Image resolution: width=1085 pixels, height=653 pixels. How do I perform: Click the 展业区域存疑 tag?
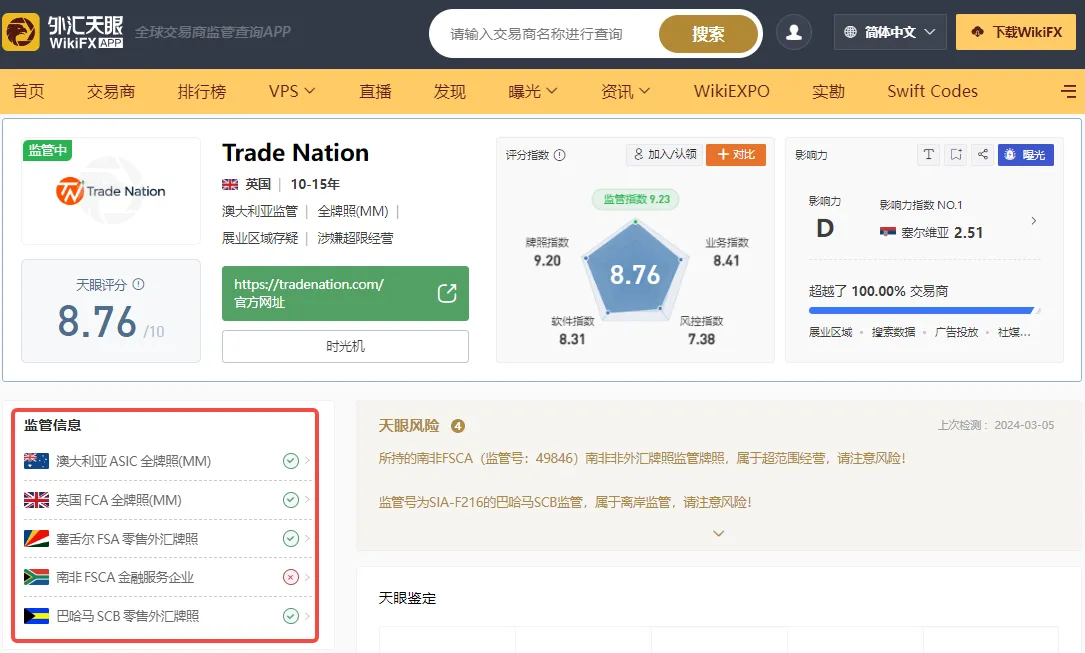[x=260, y=238]
